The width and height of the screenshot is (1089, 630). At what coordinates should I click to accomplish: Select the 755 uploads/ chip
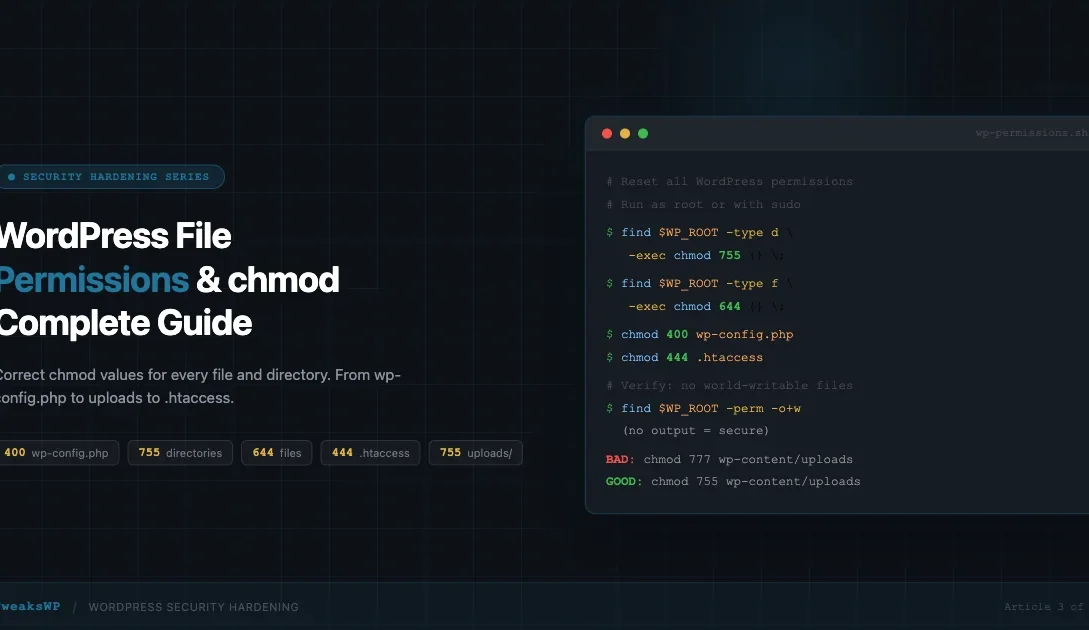point(475,453)
